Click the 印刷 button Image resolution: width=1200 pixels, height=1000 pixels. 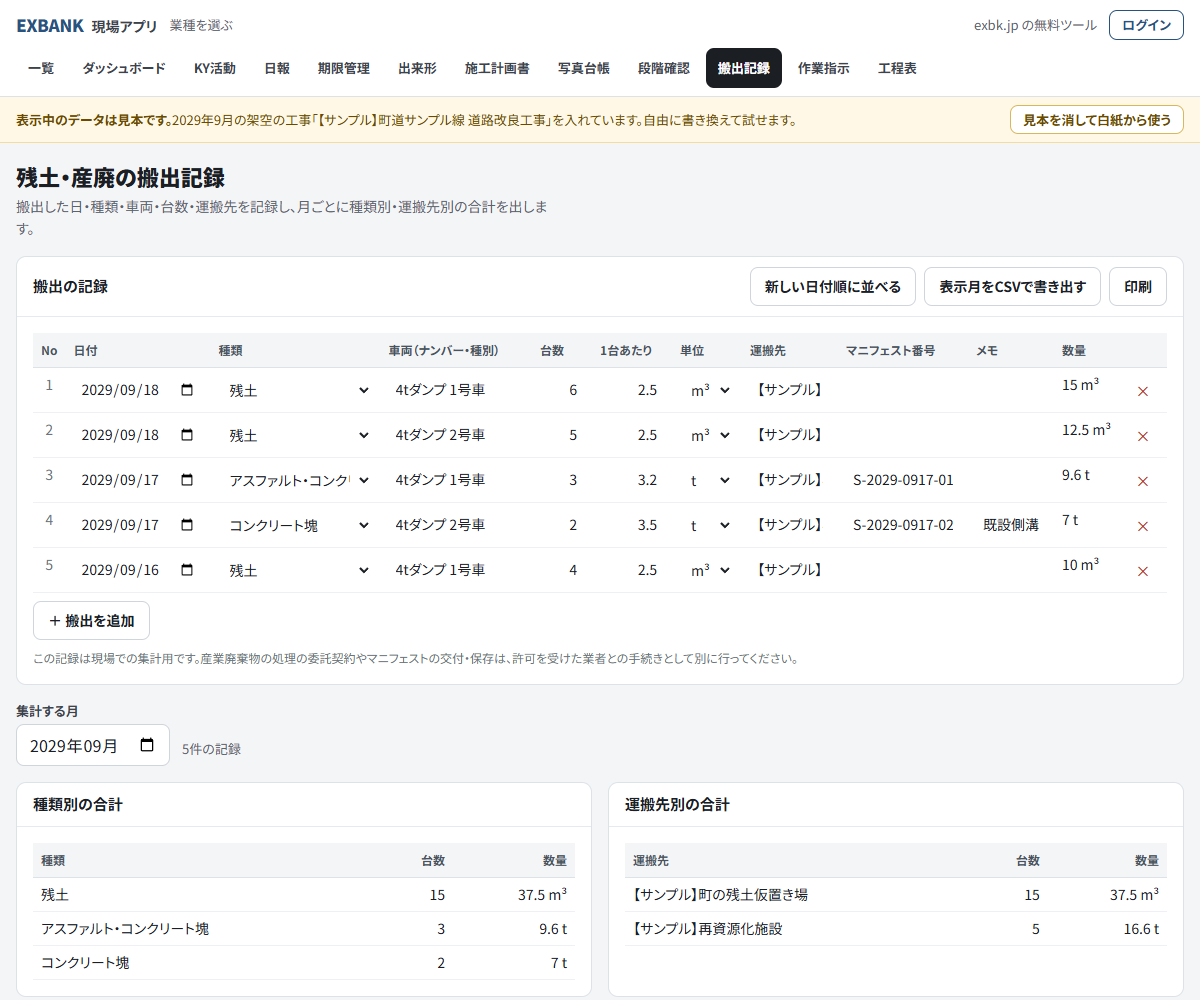1138,286
